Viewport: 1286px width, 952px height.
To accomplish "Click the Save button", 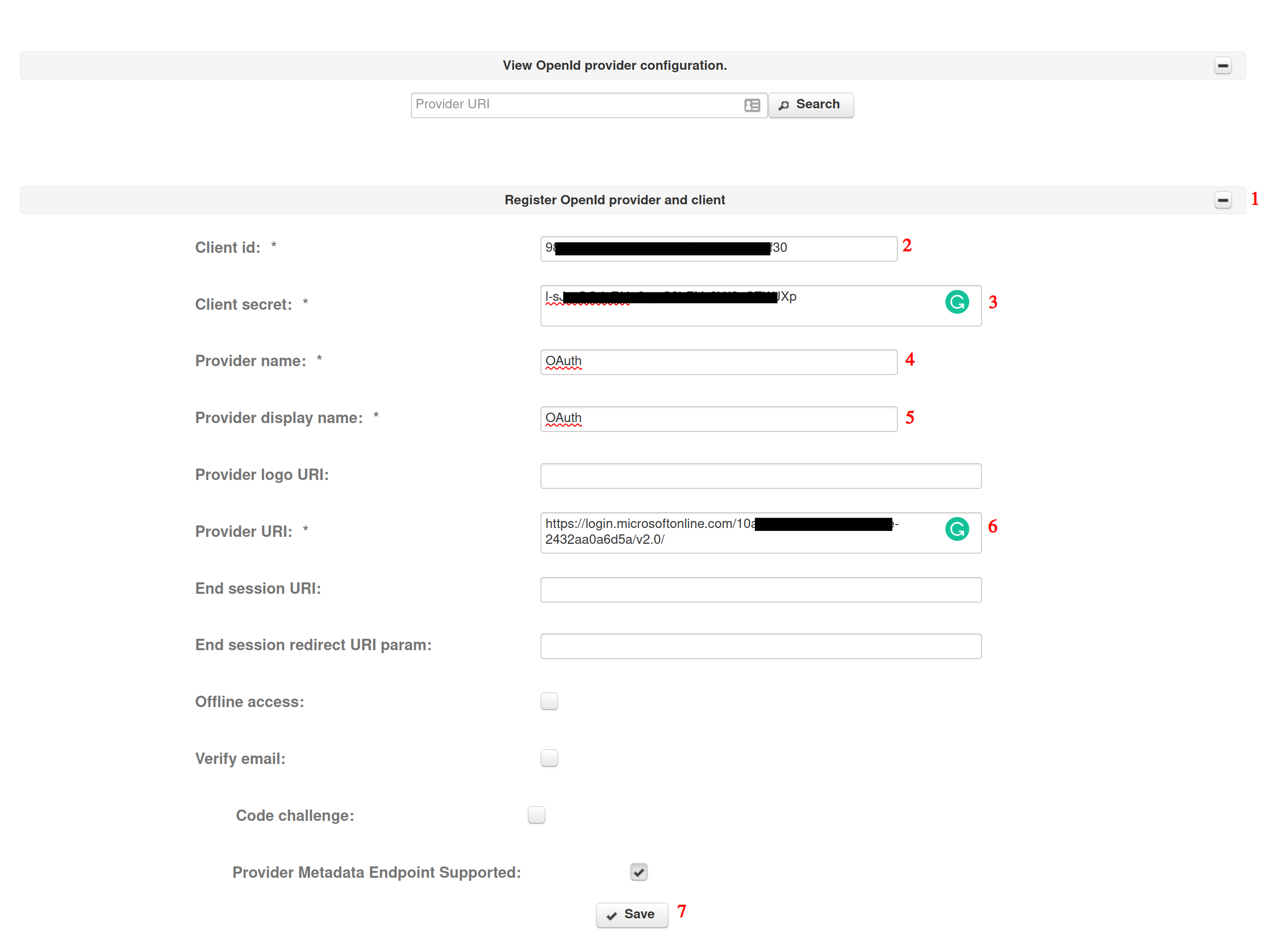I will [x=632, y=915].
